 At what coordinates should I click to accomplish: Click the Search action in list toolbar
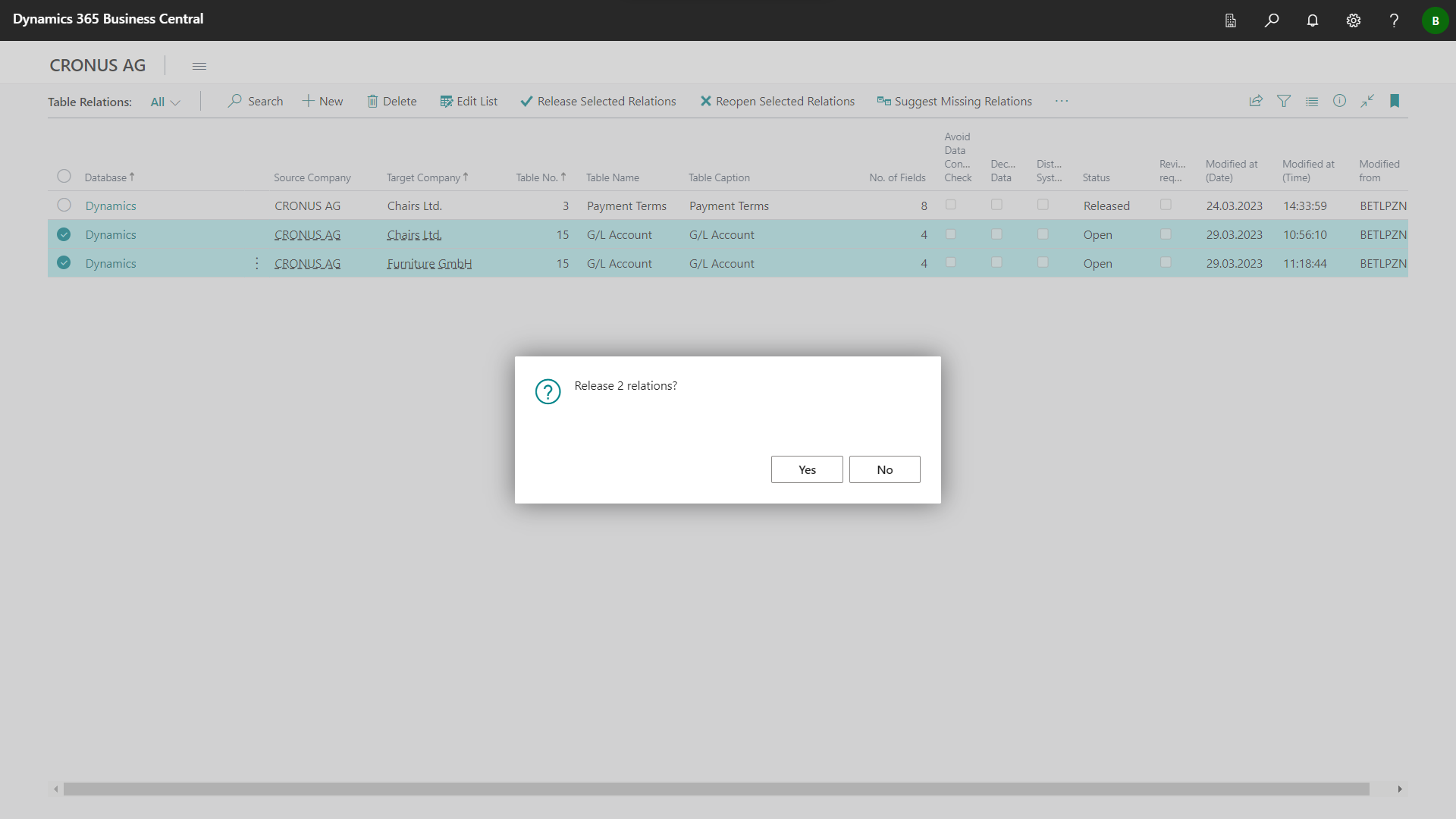coord(256,101)
